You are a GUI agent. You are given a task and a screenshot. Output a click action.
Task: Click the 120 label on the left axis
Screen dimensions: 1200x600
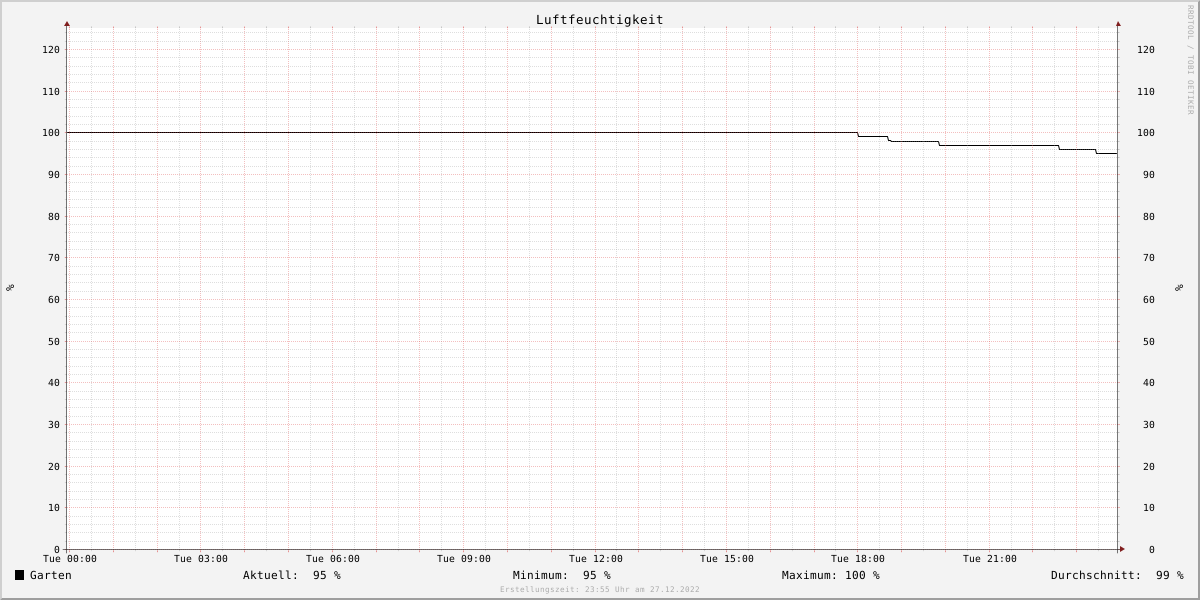point(51,50)
